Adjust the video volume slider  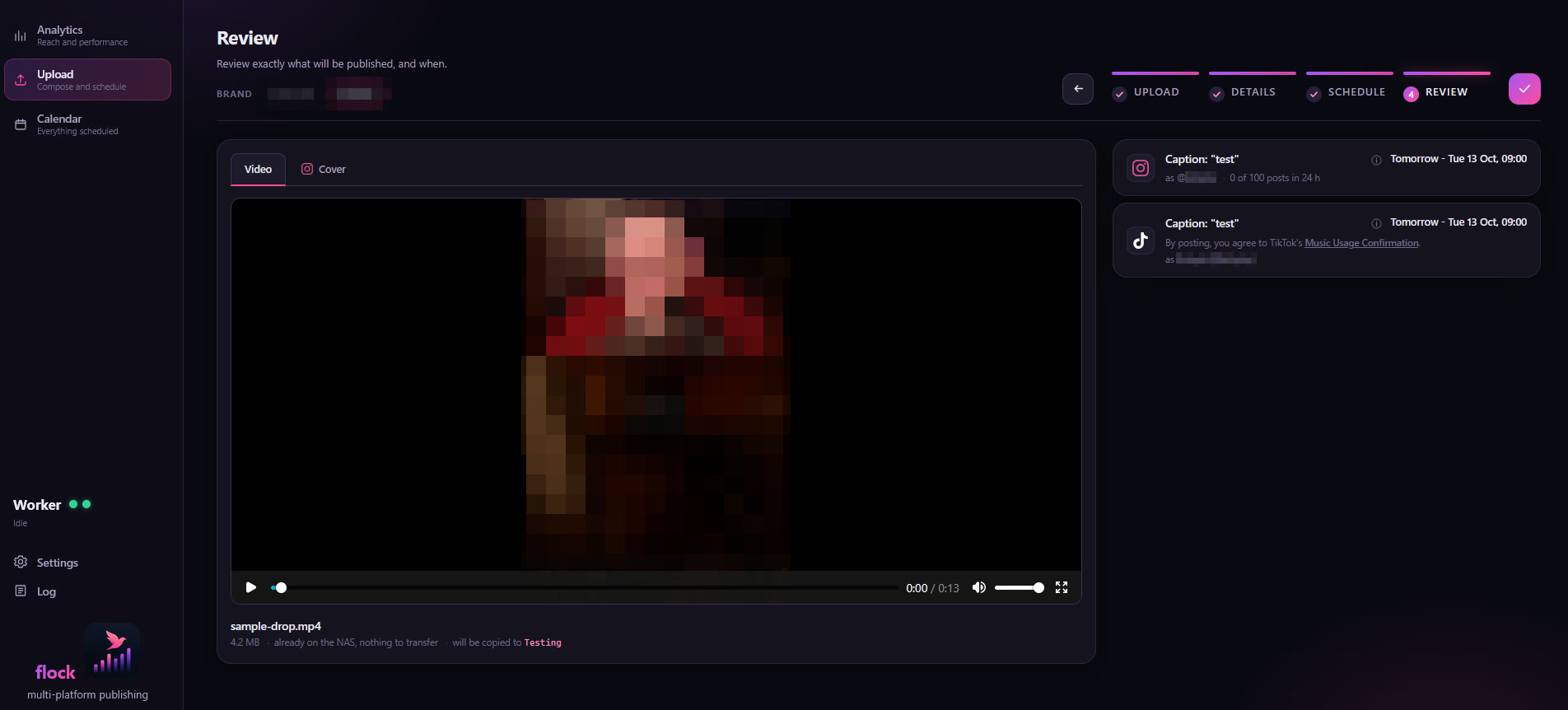tap(1020, 588)
